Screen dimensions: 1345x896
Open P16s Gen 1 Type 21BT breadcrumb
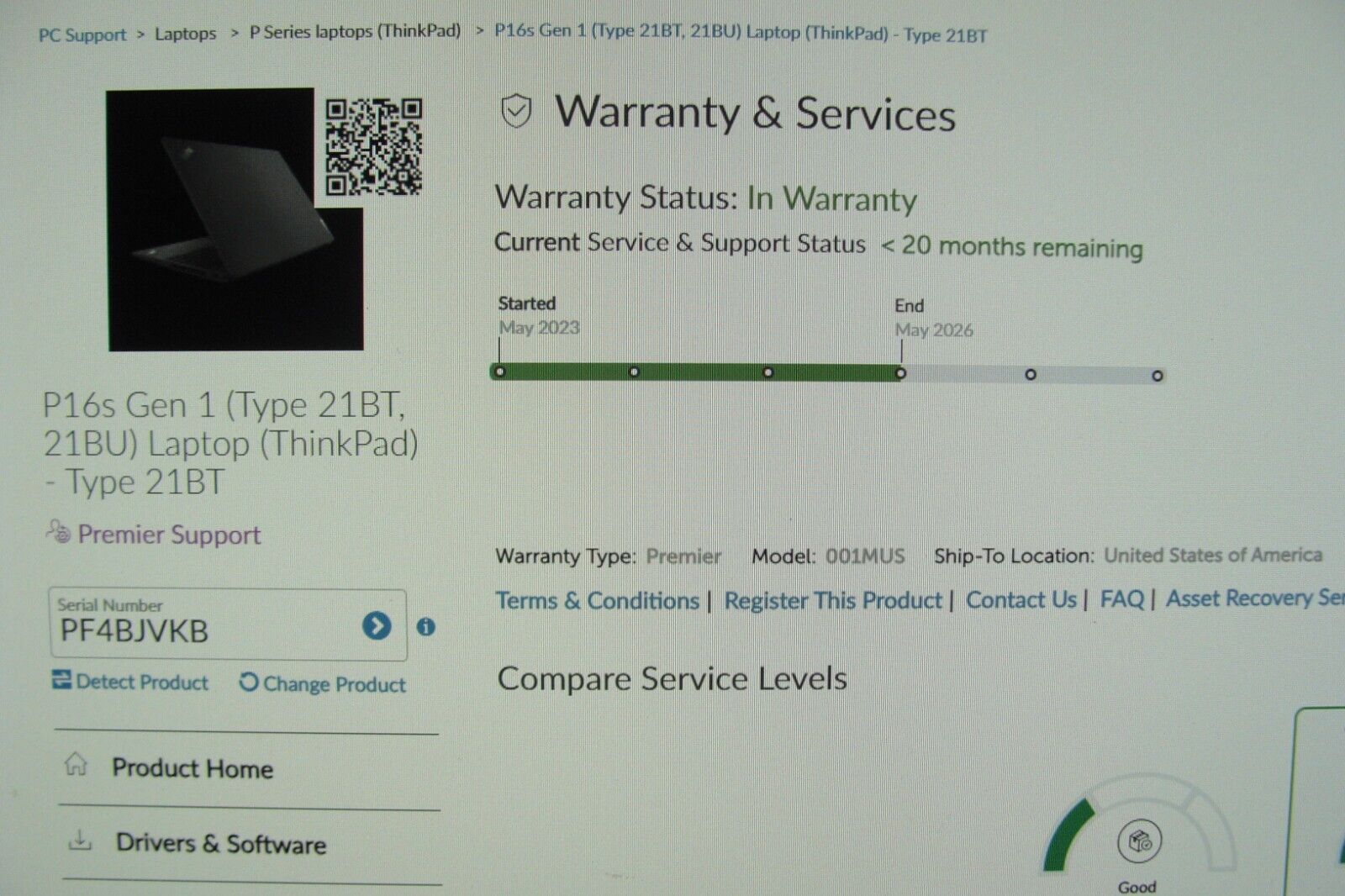point(741,33)
